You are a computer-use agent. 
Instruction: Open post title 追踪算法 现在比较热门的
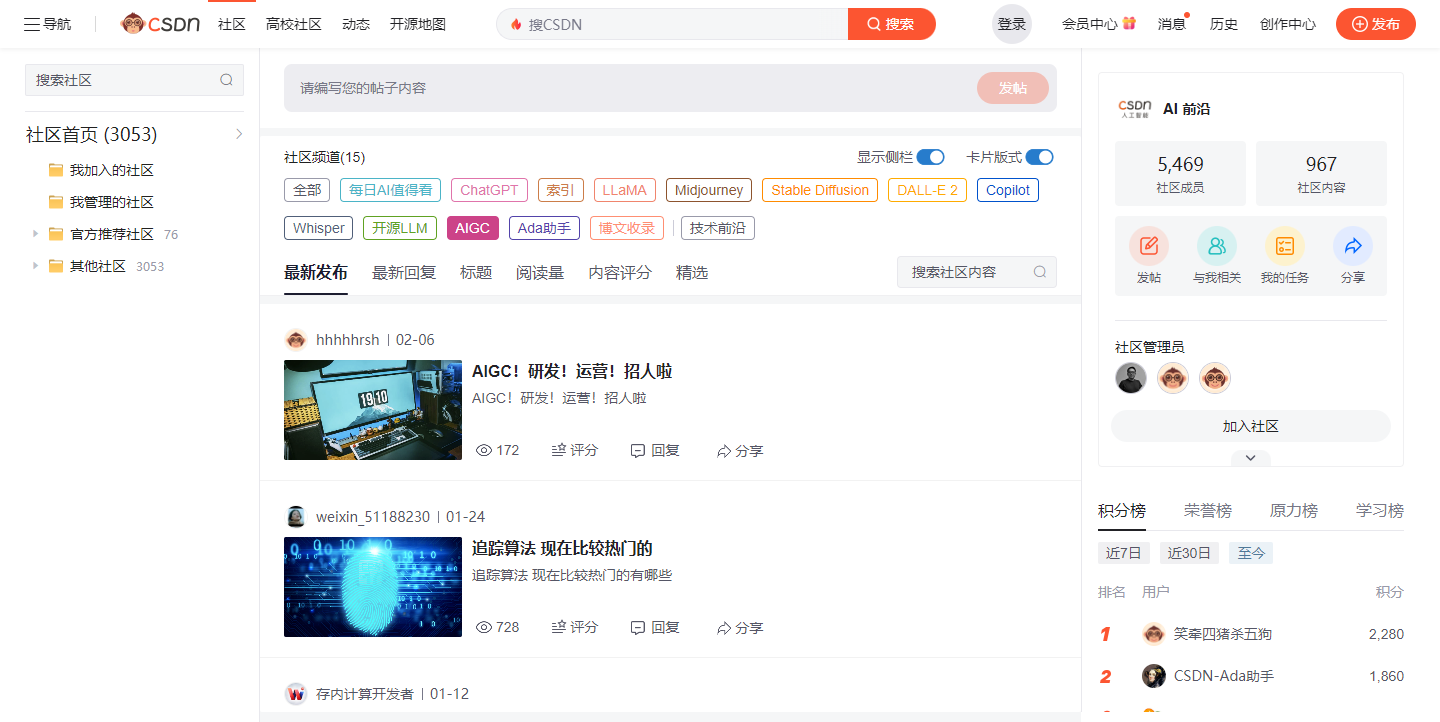tap(562, 548)
